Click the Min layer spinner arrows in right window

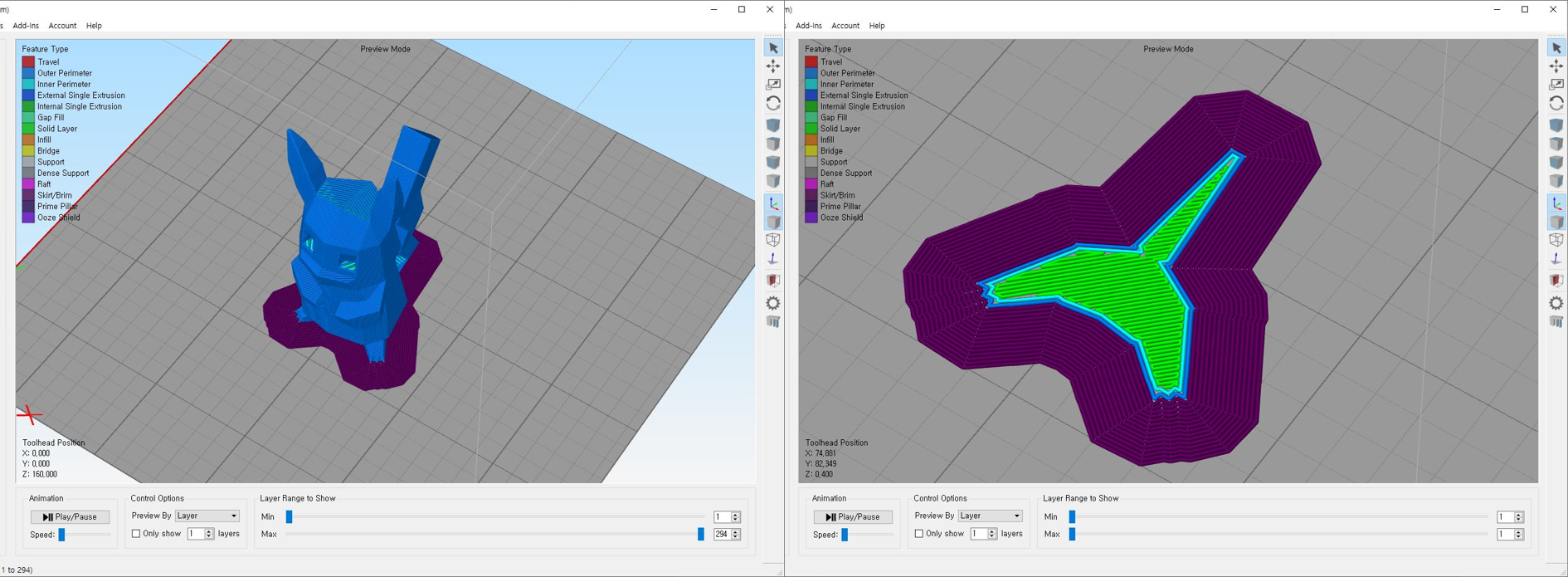pos(1519,516)
